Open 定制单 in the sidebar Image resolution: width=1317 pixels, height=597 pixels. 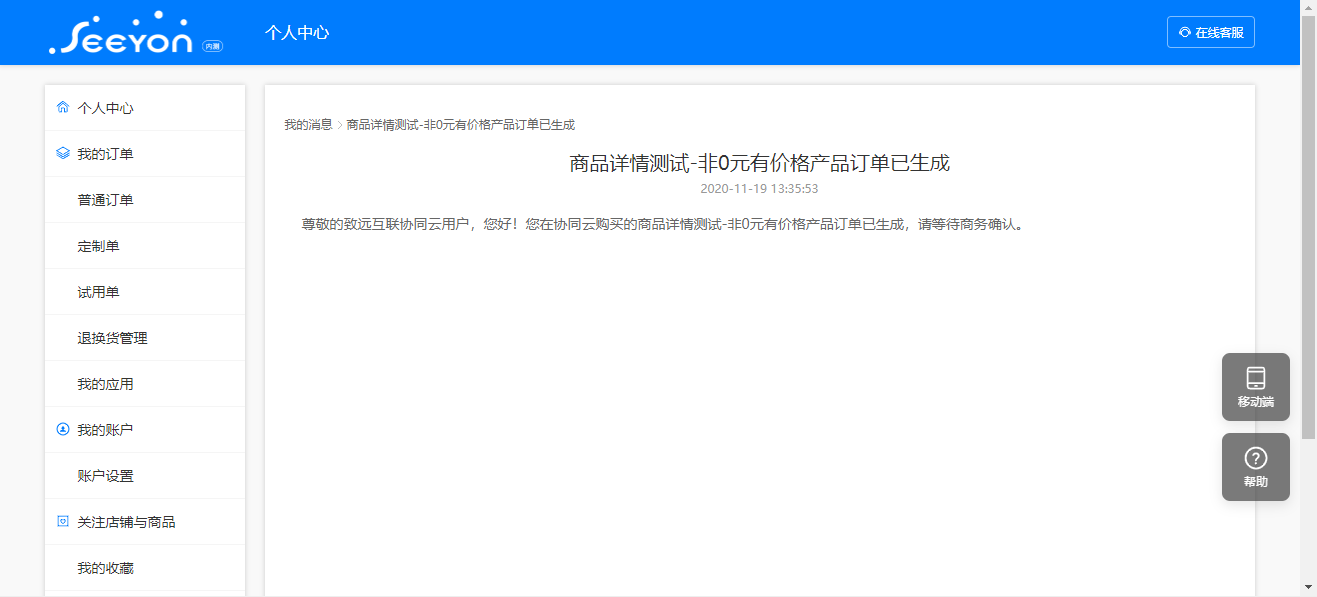pyautogui.click(x=145, y=246)
